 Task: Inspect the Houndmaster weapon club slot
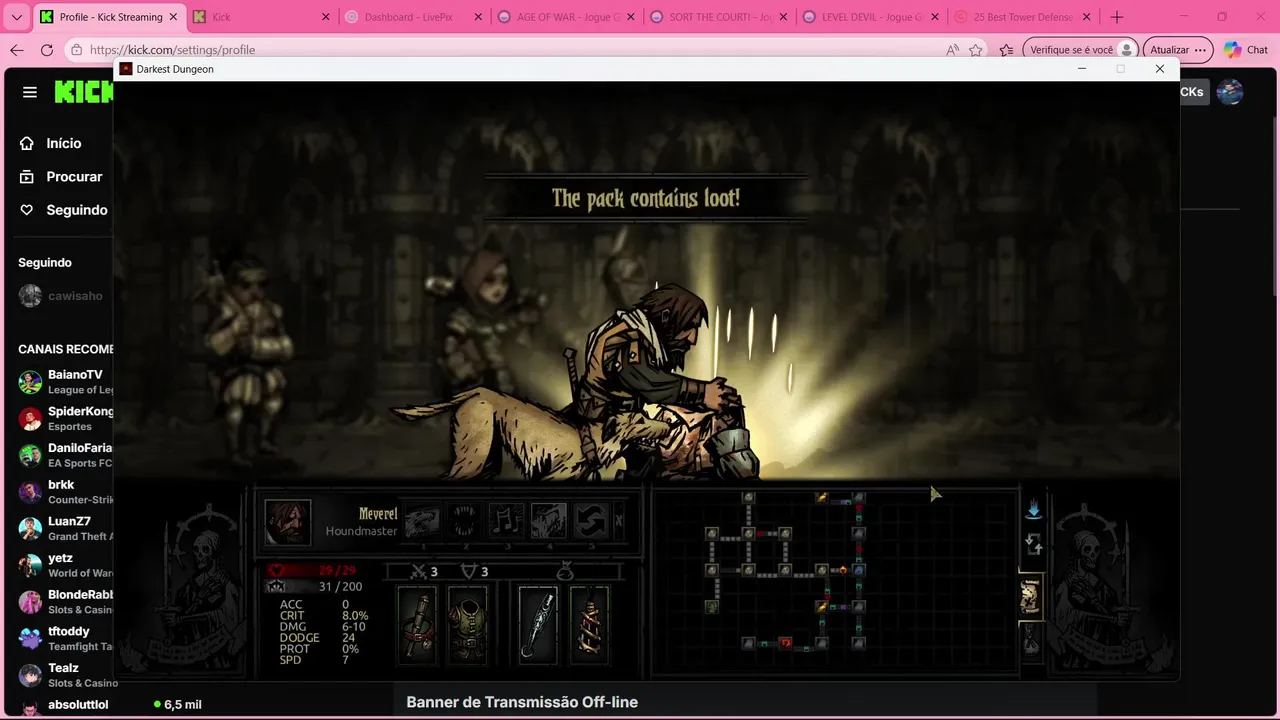coord(417,625)
